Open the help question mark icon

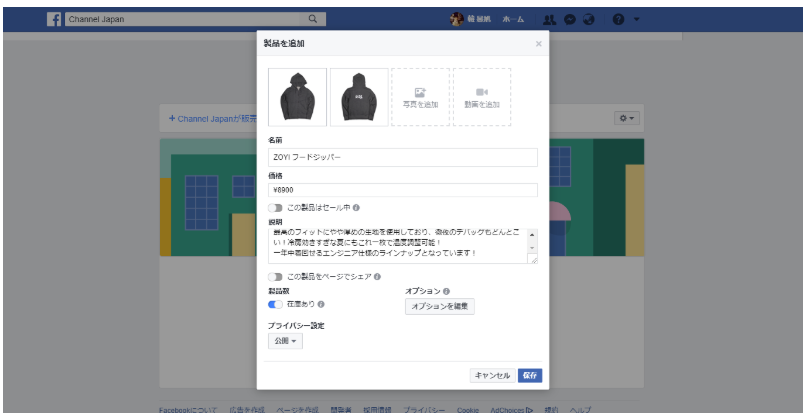click(618, 19)
